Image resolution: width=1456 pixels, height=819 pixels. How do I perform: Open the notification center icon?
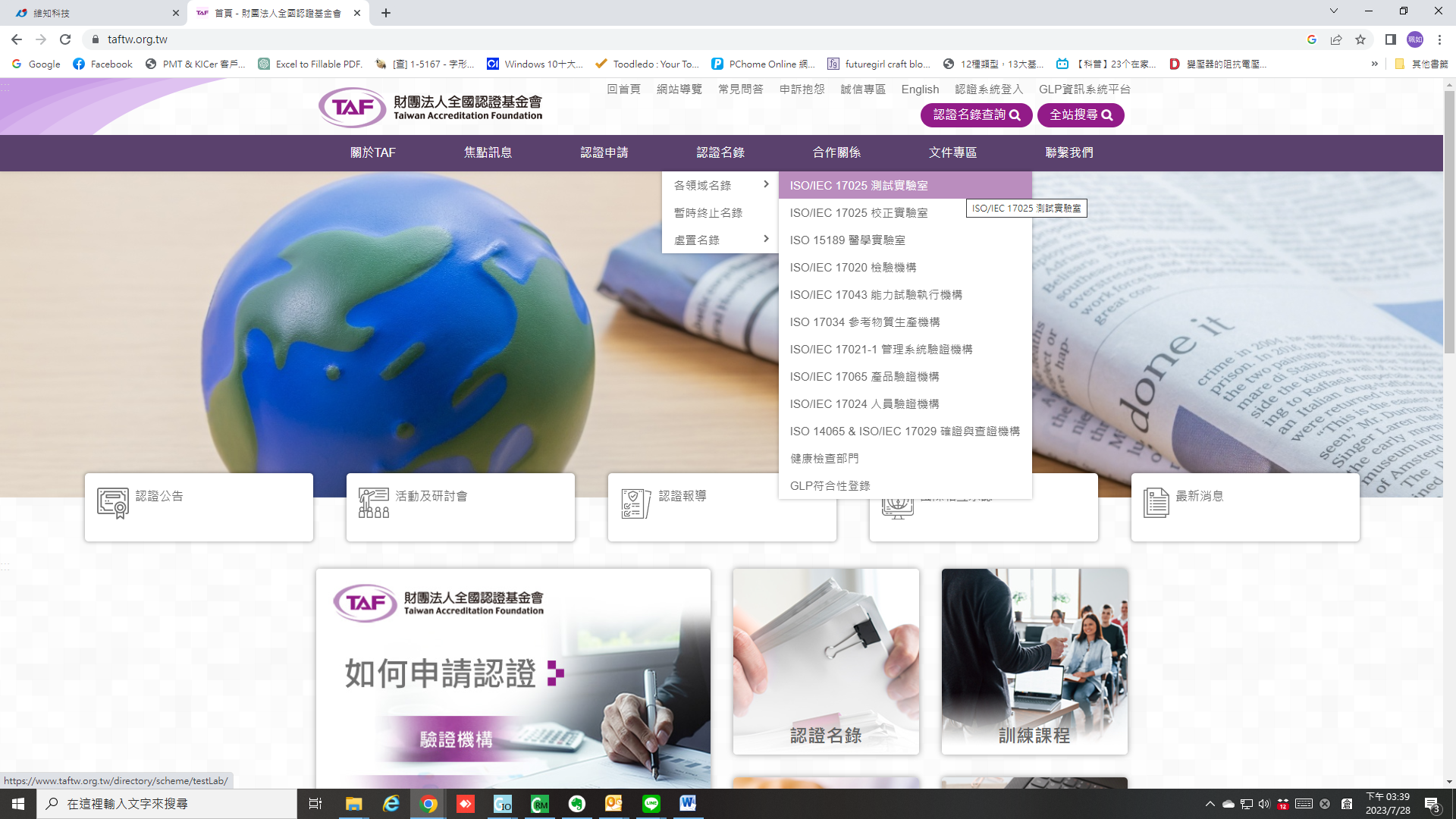pos(1432,804)
